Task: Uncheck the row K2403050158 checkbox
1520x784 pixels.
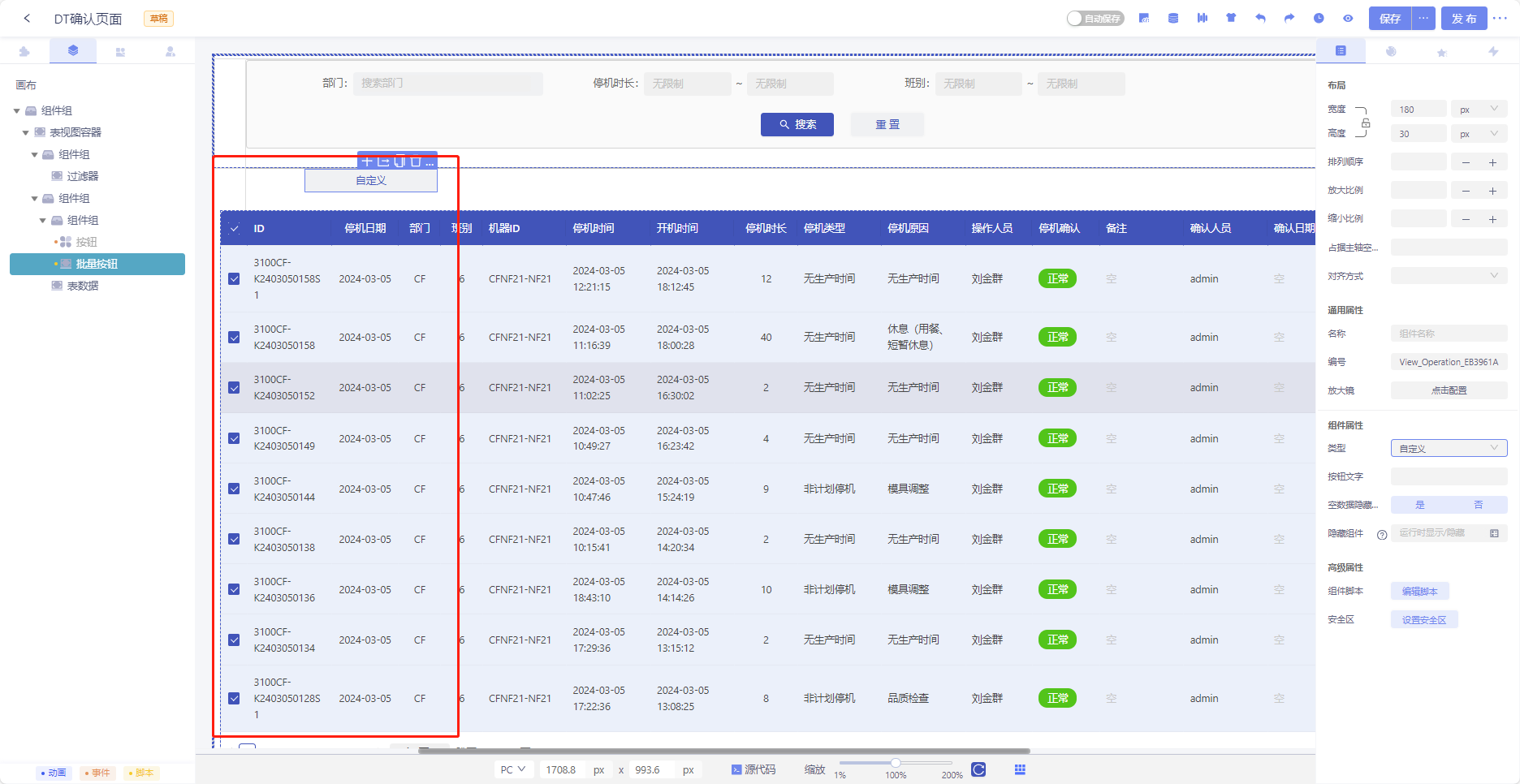Action: pyautogui.click(x=234, y=337)
